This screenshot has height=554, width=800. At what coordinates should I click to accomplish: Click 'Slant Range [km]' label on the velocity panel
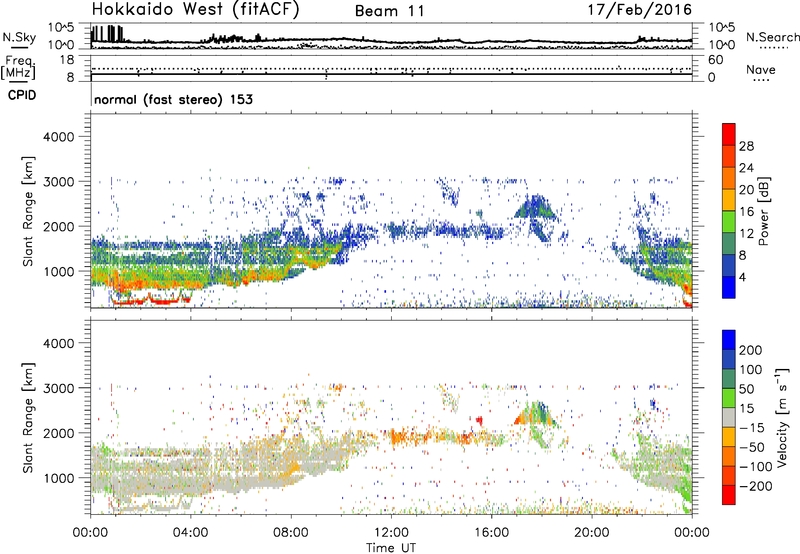pyautogui.click(x=28, y=417)
